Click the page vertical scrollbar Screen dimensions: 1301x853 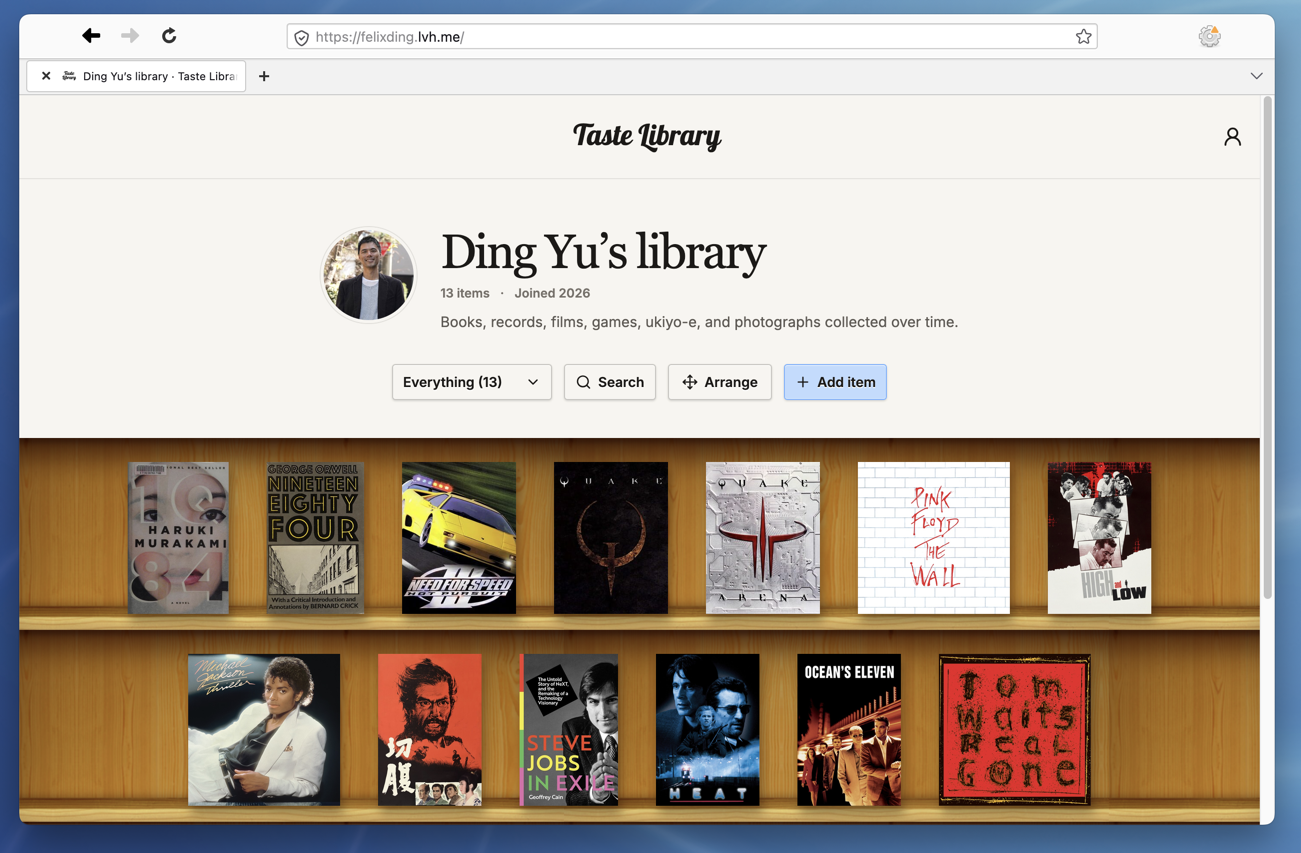(x=1267, y=350)
